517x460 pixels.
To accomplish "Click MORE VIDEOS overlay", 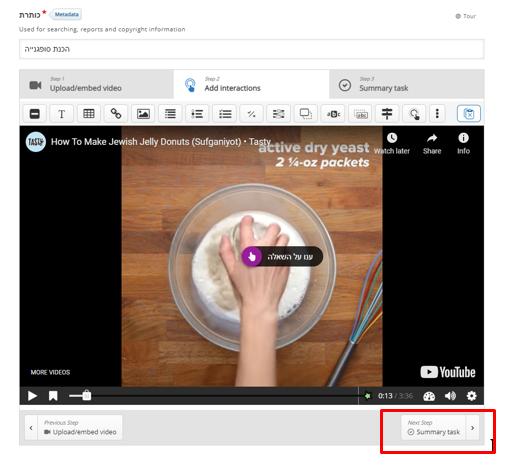I will point(50,372).
